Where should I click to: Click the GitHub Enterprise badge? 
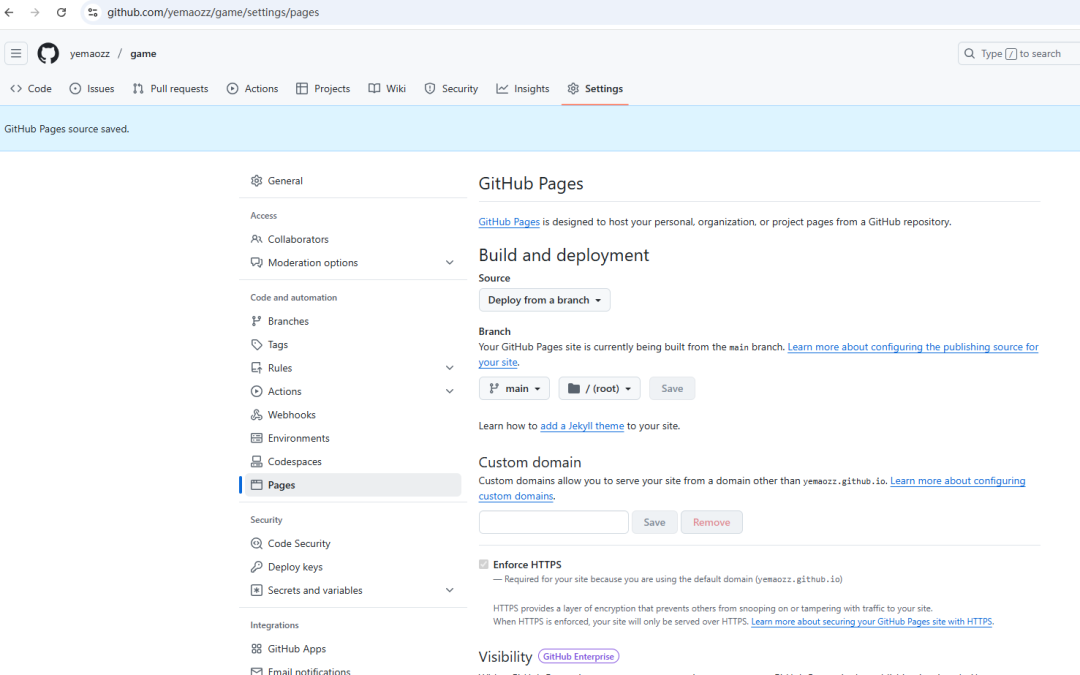tap(579, 656)
